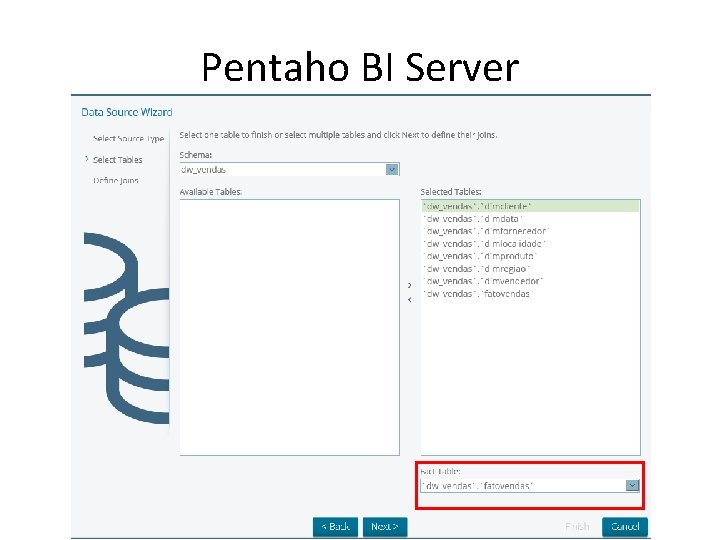Click the move-right arrow between table lists
720x540 pixels.
[x=410, y=286]
